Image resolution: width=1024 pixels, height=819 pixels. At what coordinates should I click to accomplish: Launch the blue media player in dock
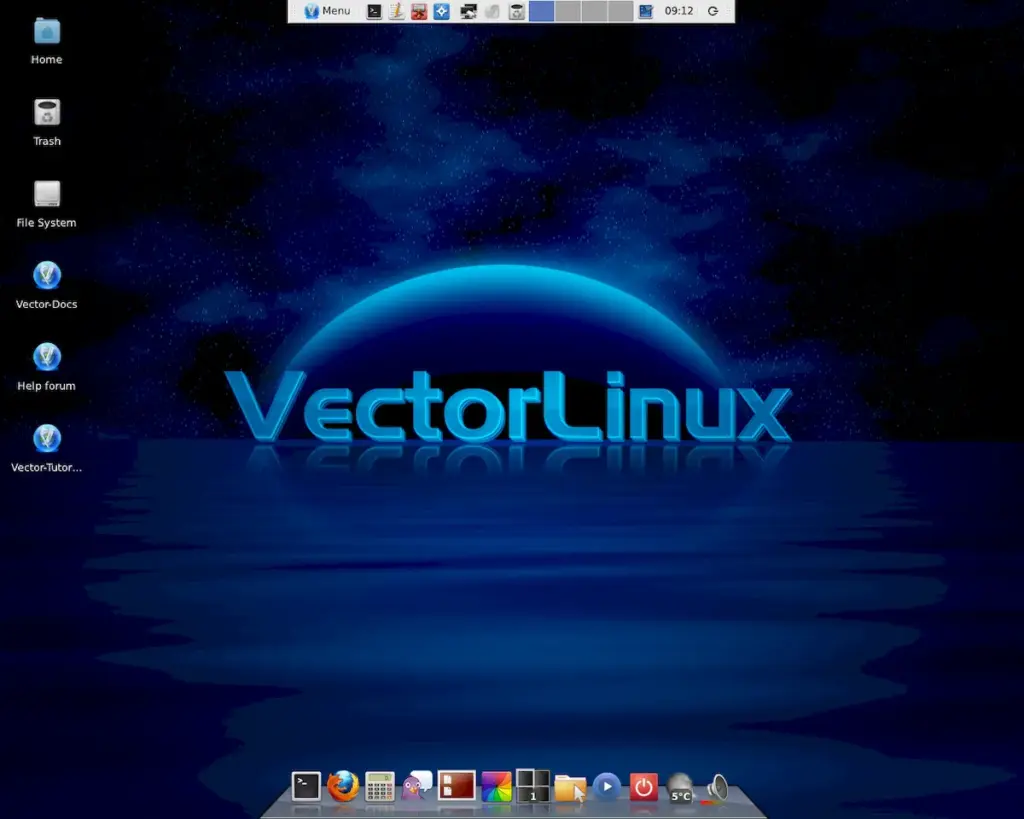coord(607,786)
